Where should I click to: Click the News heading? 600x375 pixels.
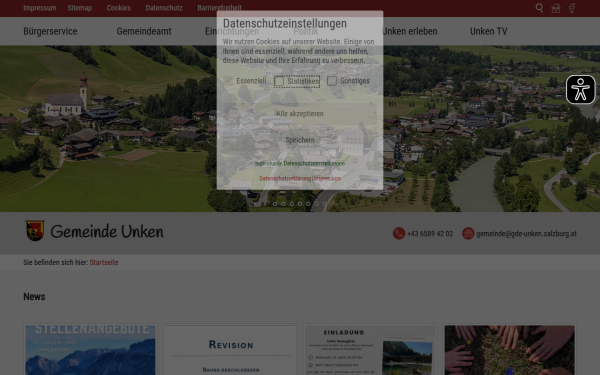point(34,297)
